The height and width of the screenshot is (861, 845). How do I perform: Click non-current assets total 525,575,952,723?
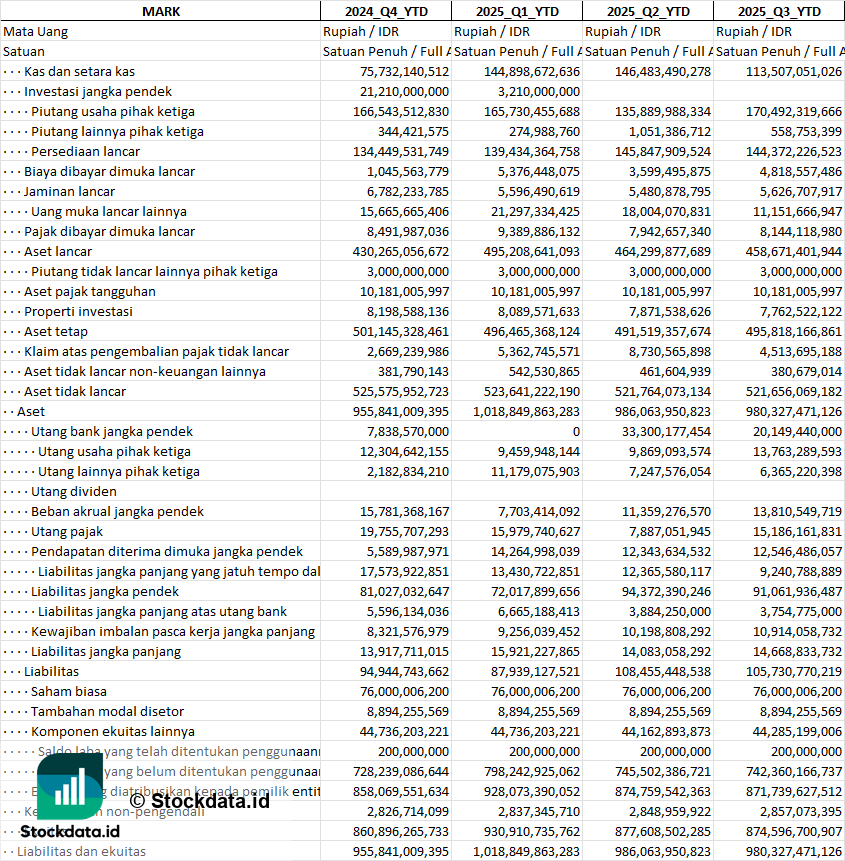tap(401, 392)
